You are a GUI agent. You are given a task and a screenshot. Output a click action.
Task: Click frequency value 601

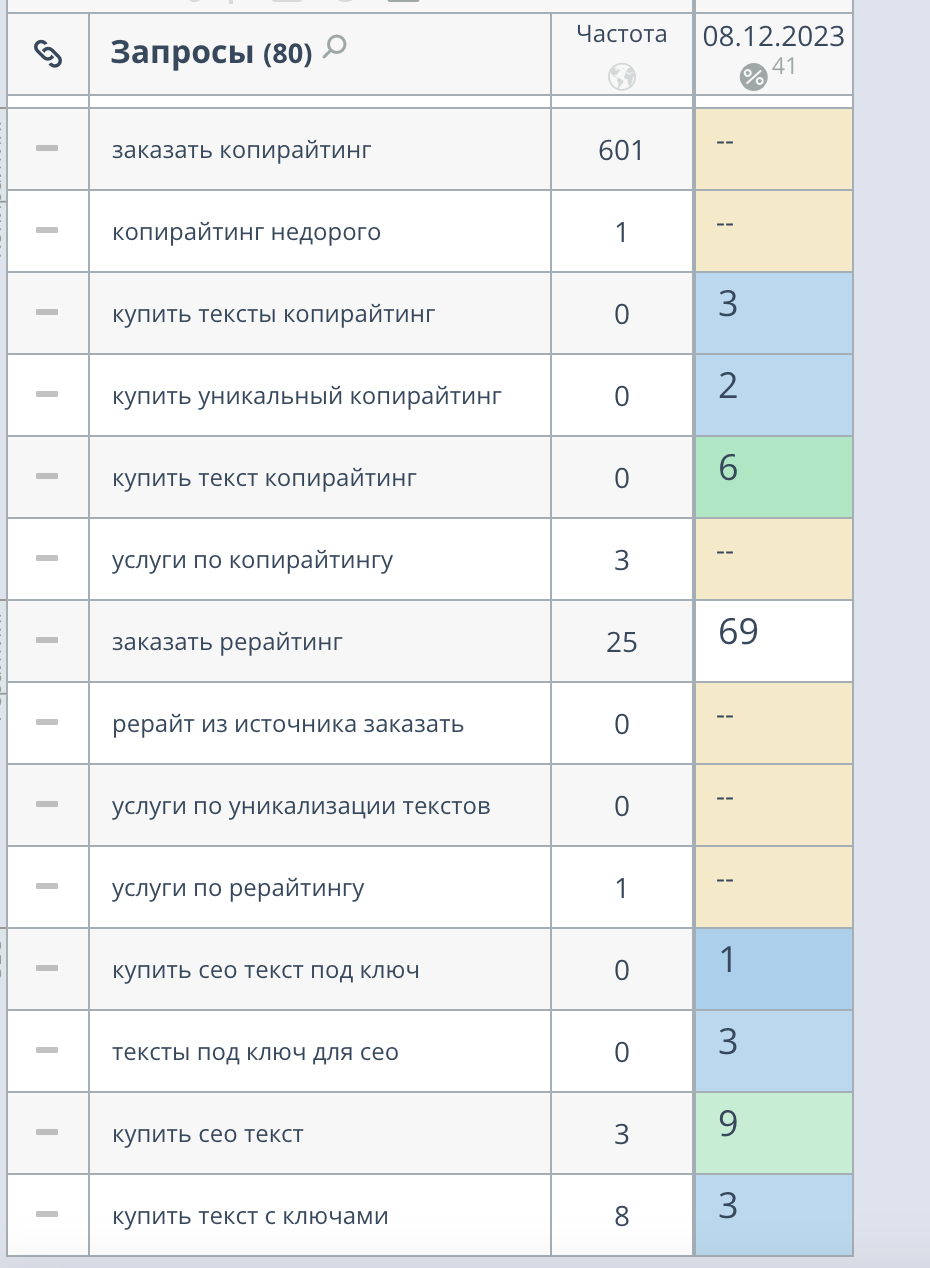(621, 150)
